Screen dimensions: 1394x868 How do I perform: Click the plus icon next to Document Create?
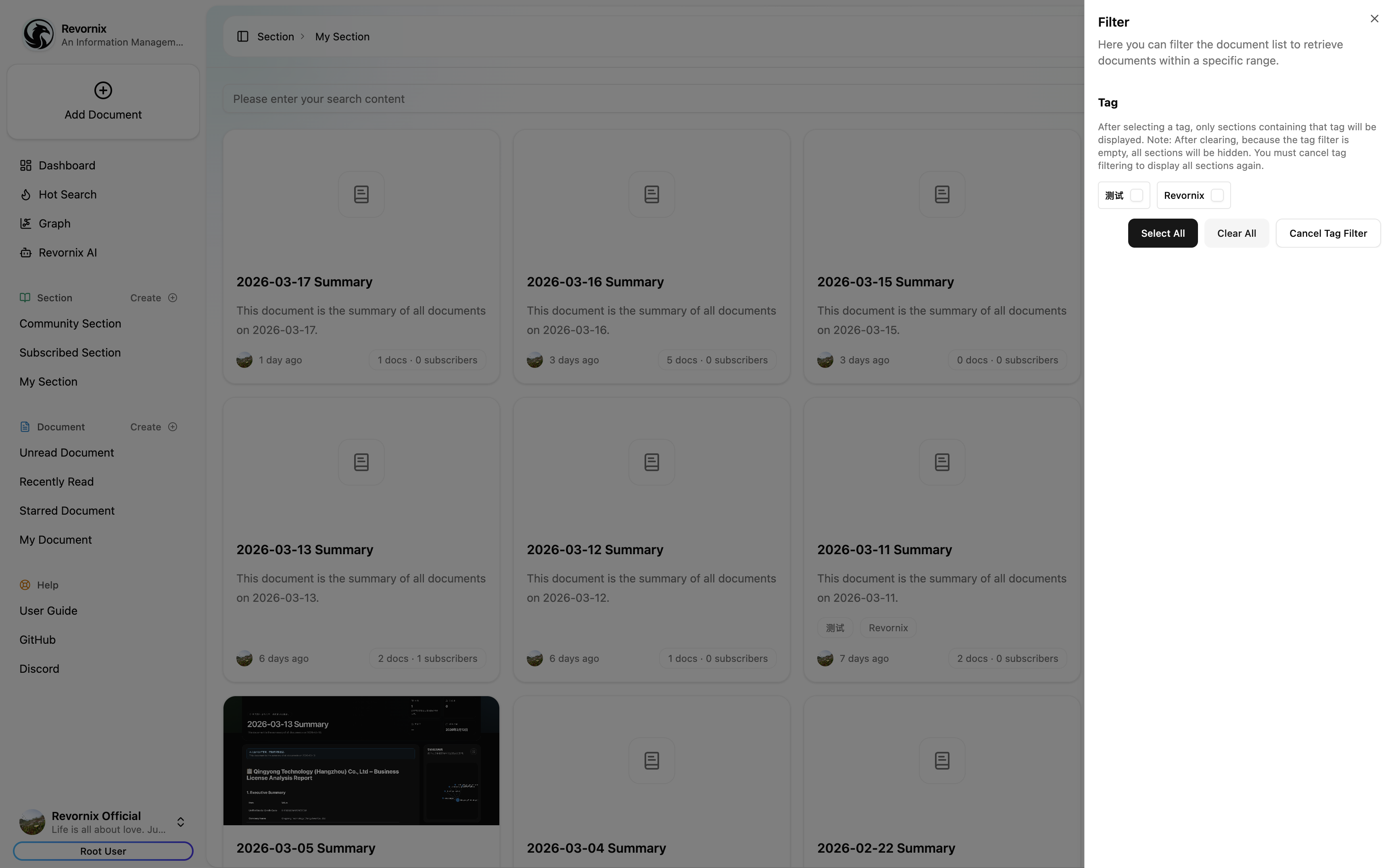[172, 427]
